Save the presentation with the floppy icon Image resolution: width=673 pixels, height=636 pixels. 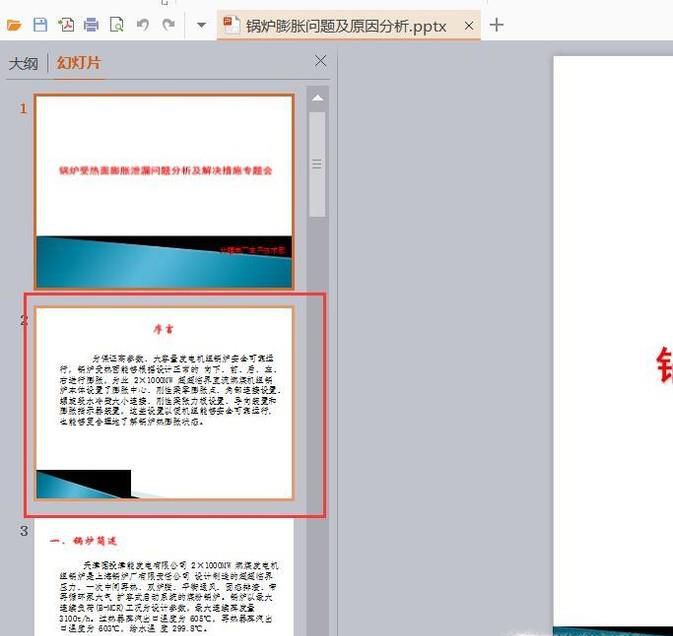[x=40, y=25]
